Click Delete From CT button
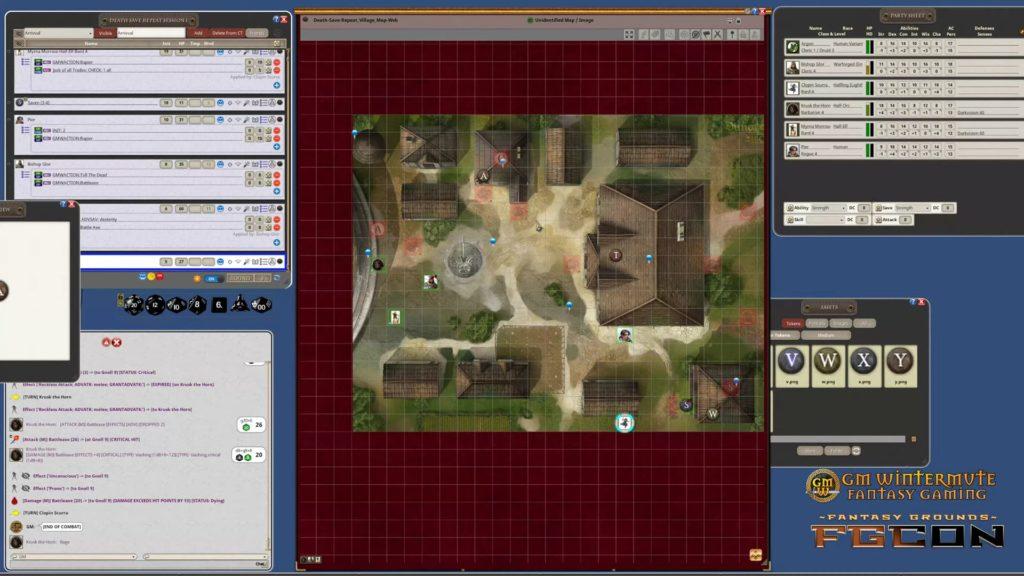Viewport: 1024px width, 576px height. tap(227, 33)
